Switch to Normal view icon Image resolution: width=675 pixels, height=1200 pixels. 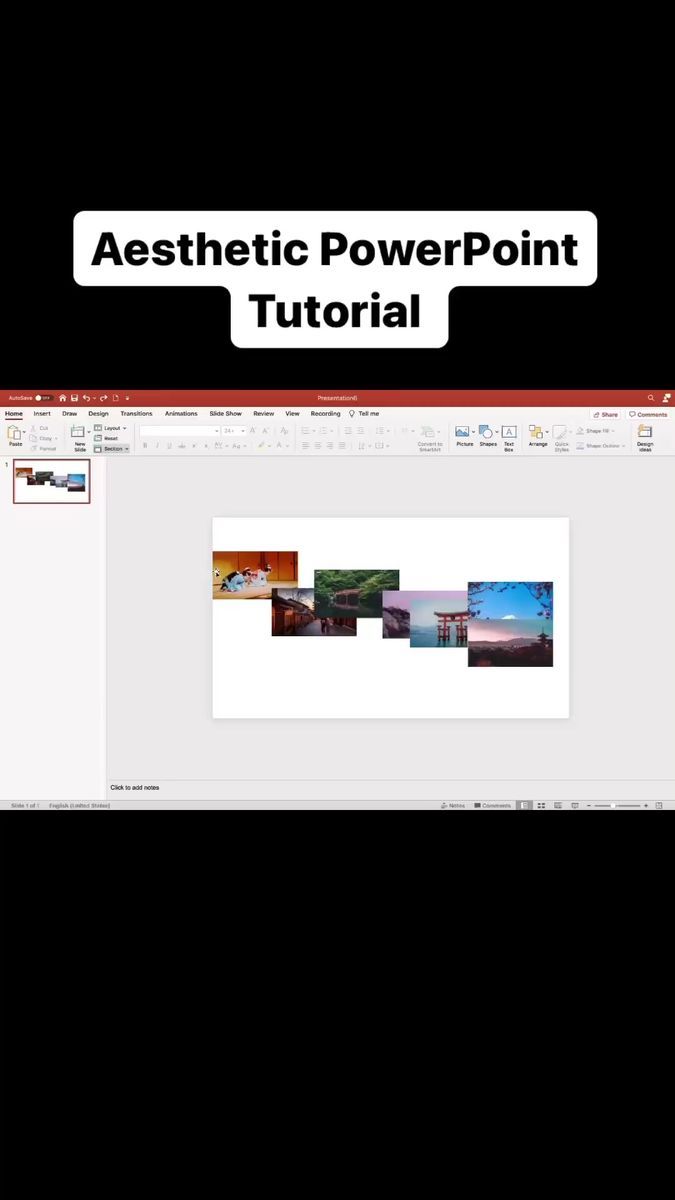pyautogui.click(x=525, y=805)
